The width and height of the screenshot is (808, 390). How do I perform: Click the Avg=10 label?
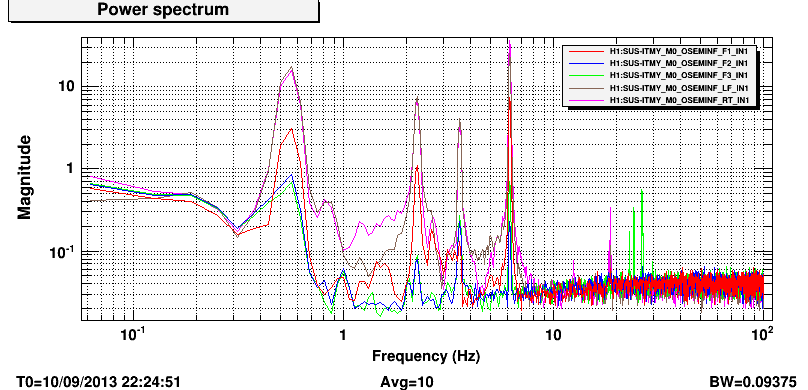click(x=407, y=382)
